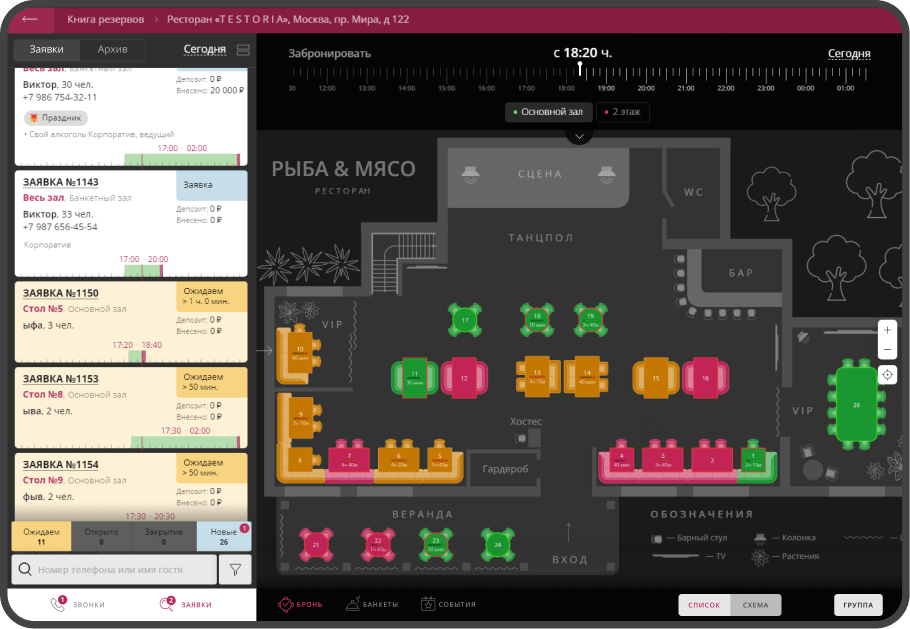Click 20:00 on the booking timeline
Viewport: 910px width, 629px height.
coord(646,88)
